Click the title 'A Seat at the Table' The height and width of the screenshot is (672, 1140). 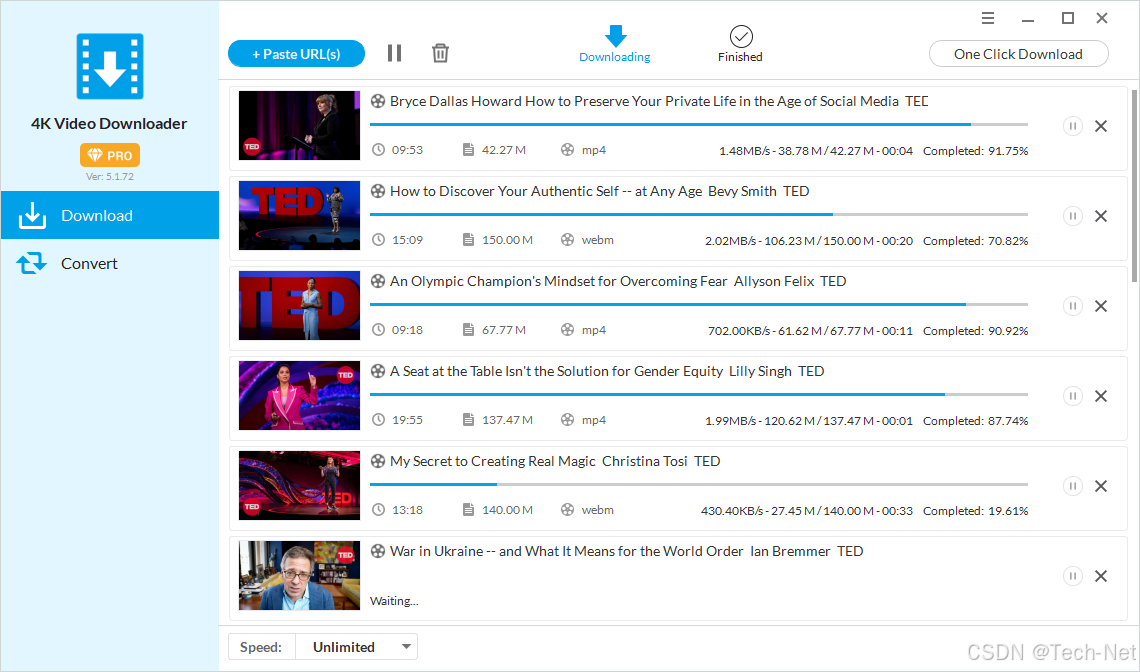(x=606, y=372)
